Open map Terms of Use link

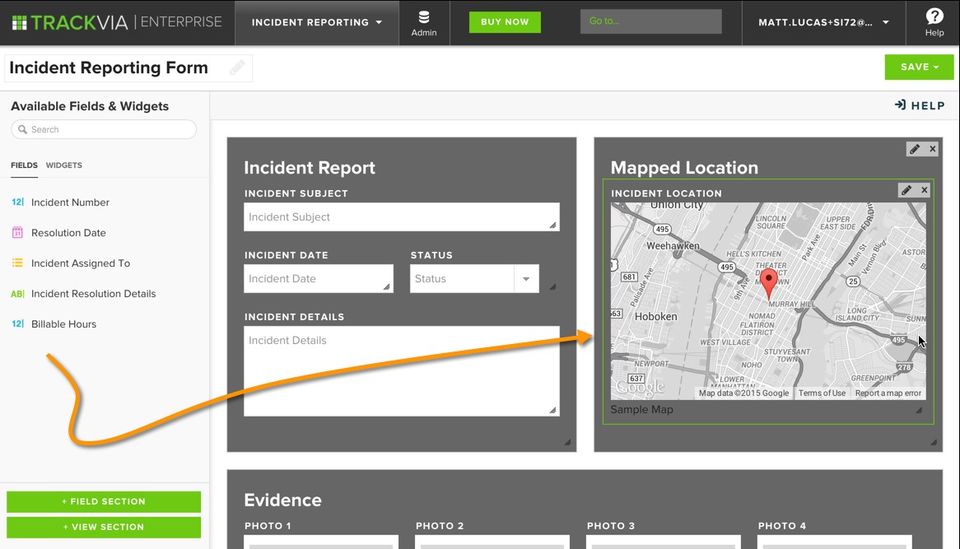pos(822,393)
